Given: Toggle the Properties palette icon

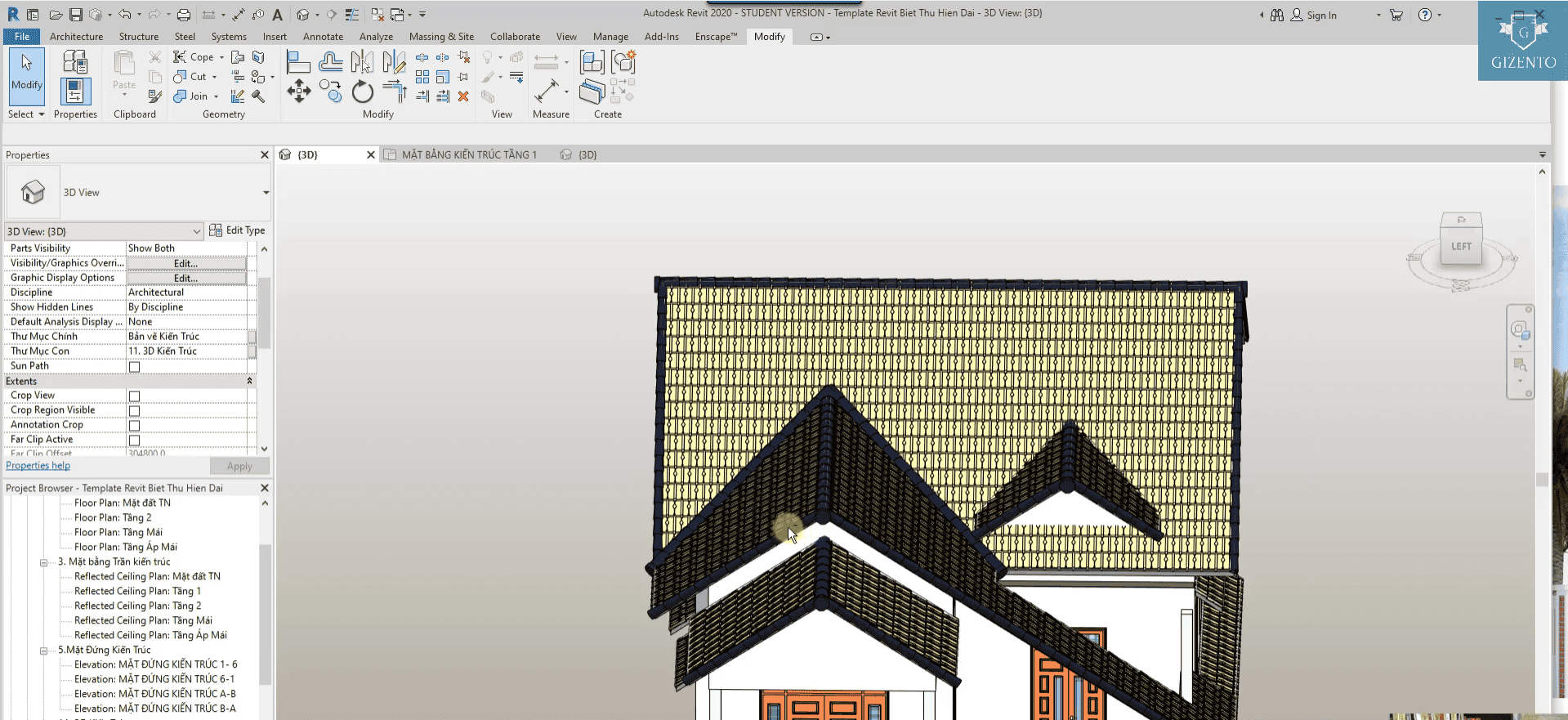Looking at the screenshot, I should [75, 92].
